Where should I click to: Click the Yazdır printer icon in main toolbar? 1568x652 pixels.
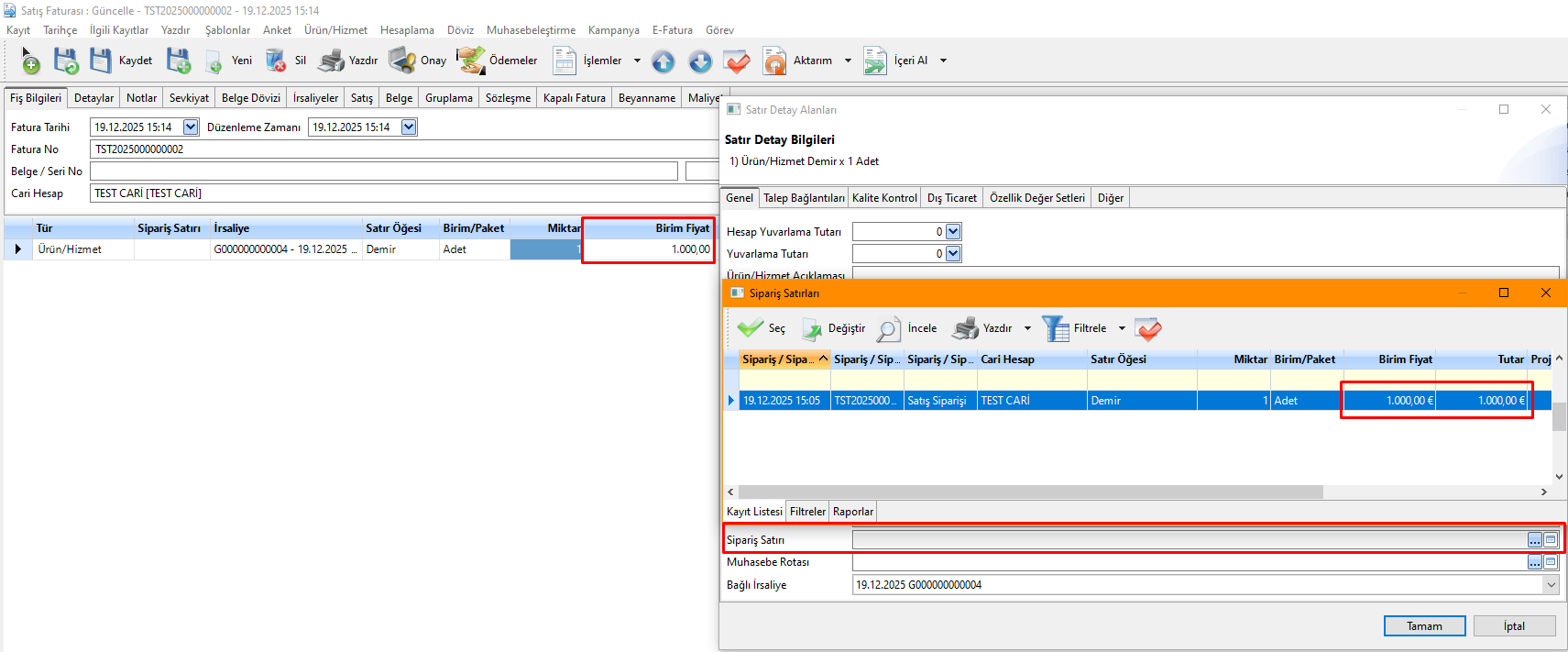331,61
